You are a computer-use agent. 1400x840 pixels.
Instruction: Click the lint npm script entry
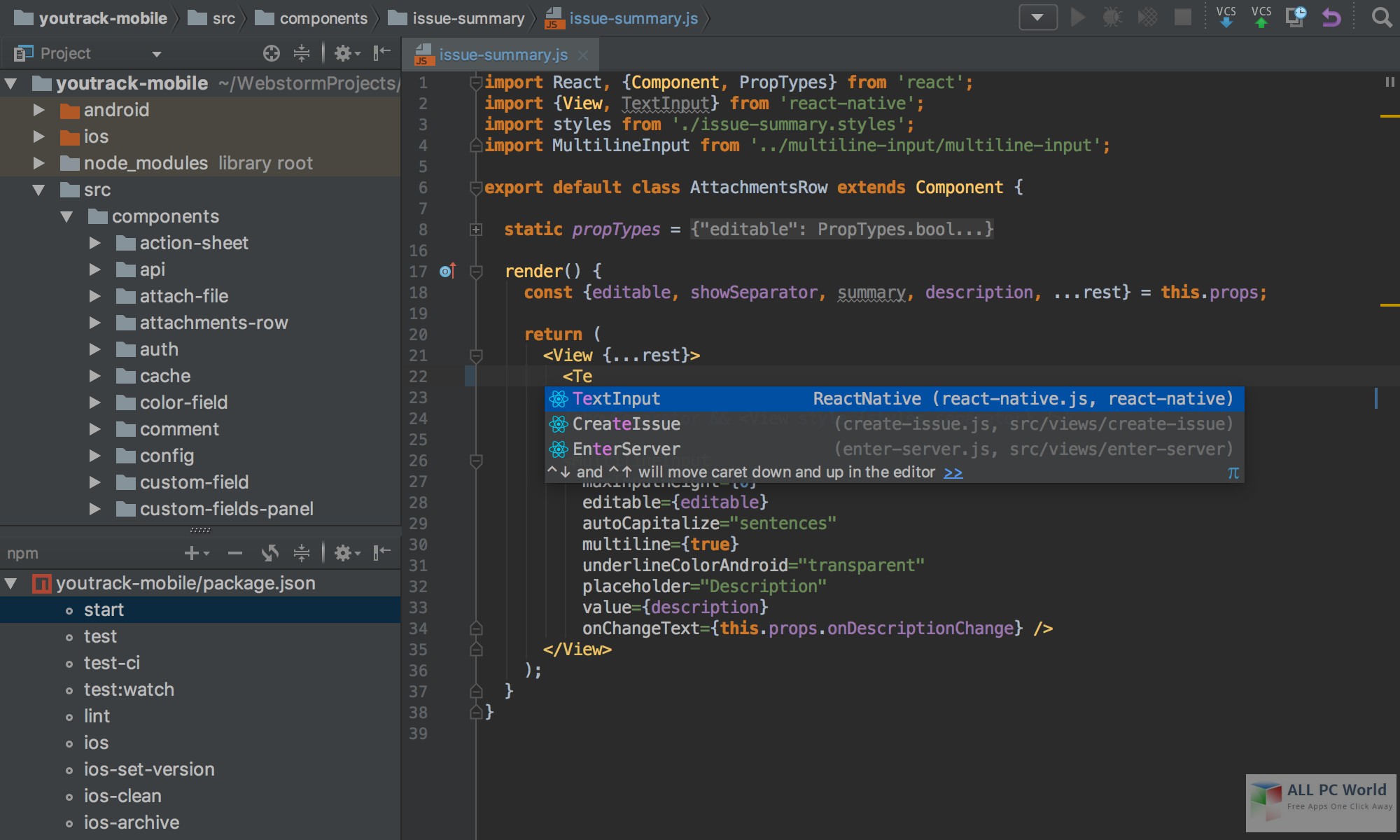click(x=96, y=716)
